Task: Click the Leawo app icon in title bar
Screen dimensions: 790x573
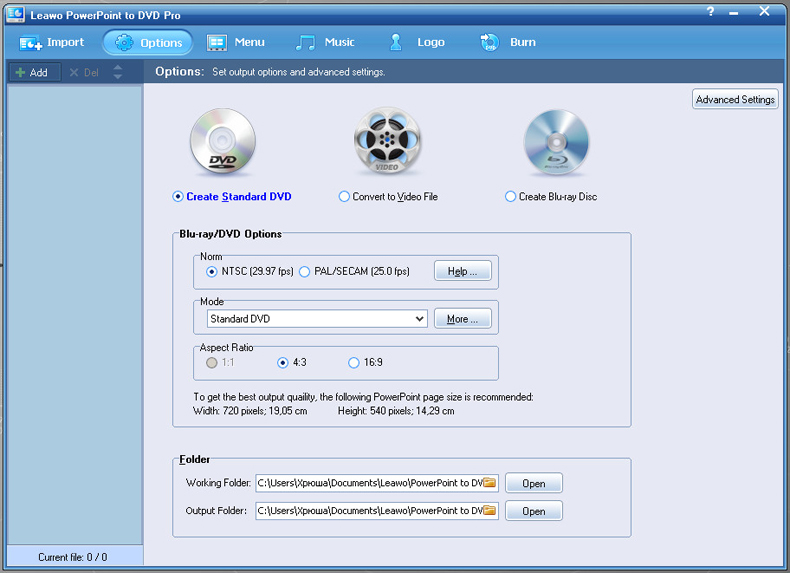Action: tap(15, 14)
